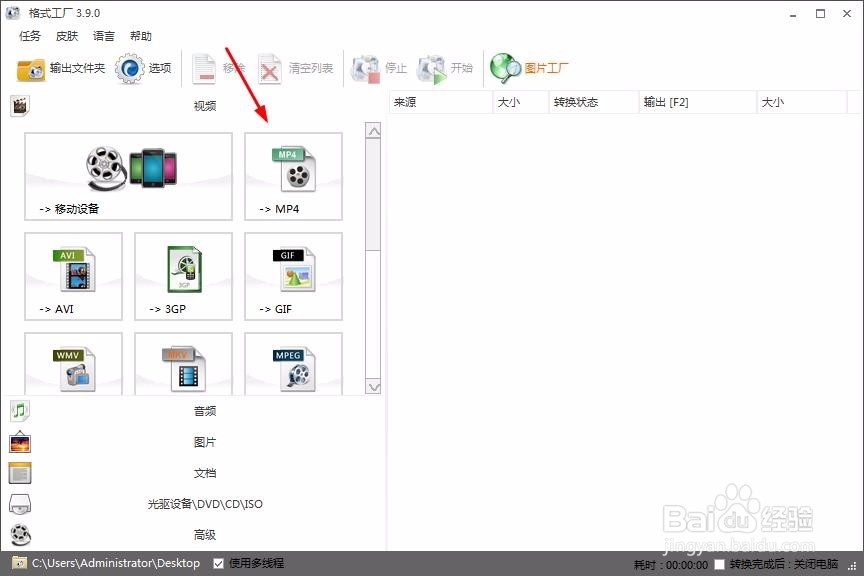Select the MP4 conversion icon
Screen dimensions: 864x576
292,177
